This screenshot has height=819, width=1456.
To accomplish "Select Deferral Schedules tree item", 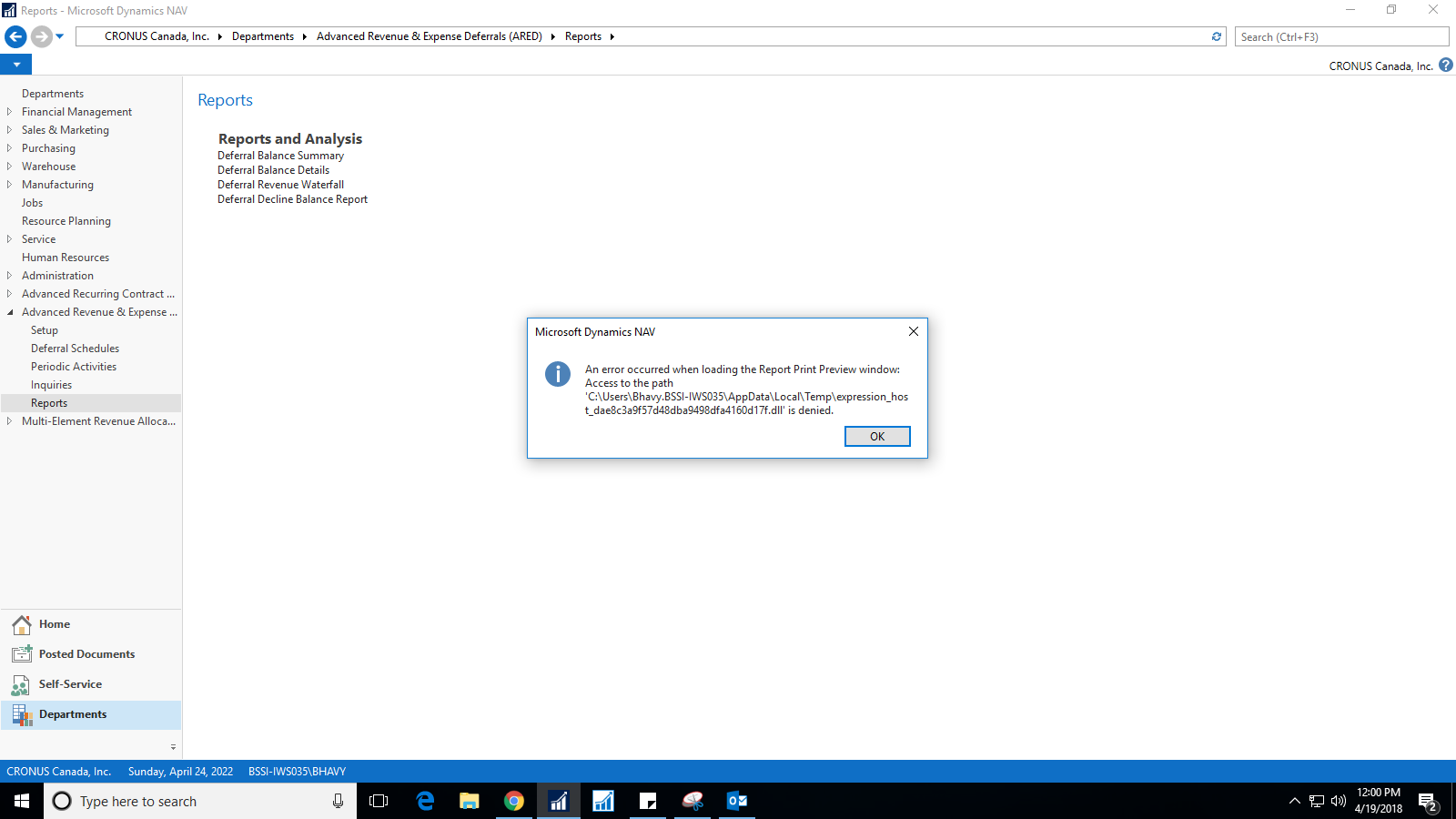I will click(76, 349).
